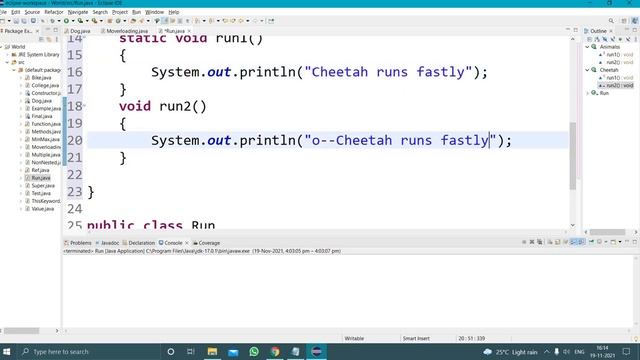
Task: Click the Clear Console icon
Action: pyautogui.click(x=550, y=242)
